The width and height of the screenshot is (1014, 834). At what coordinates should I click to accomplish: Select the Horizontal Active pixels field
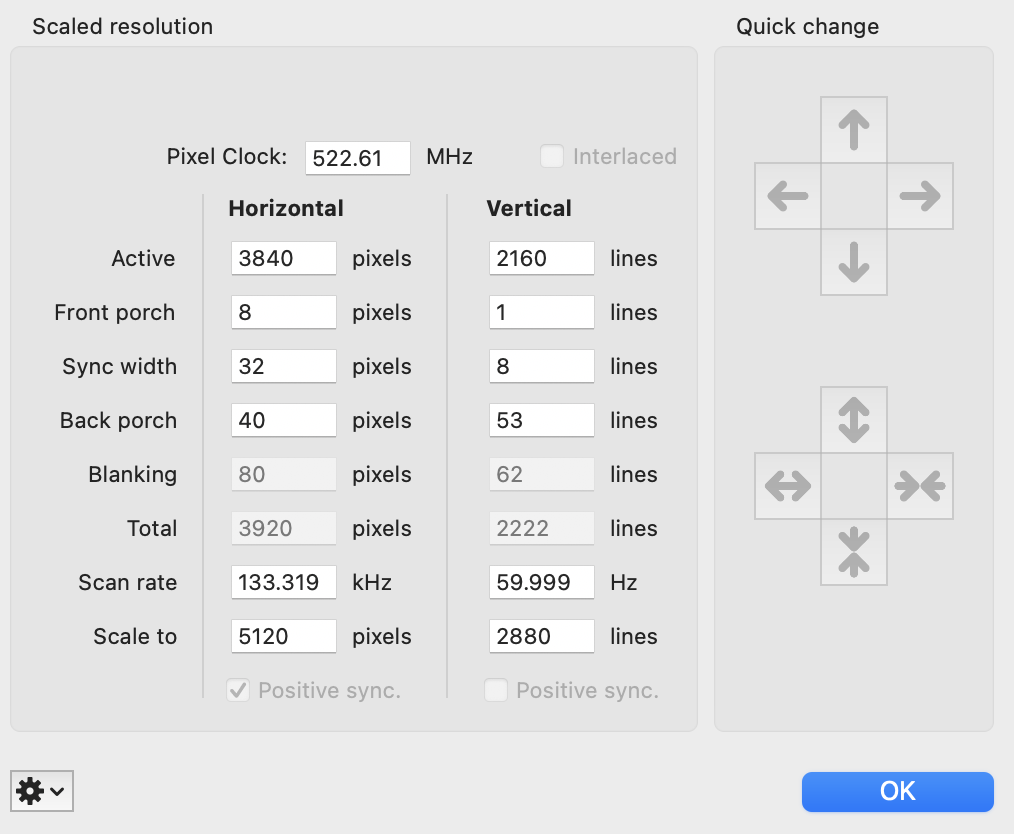click(284, 258)
